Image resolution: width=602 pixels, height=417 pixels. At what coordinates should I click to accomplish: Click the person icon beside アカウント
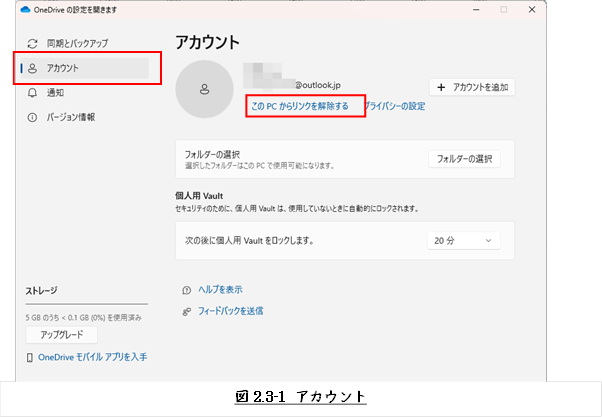(x=33, y=68)
